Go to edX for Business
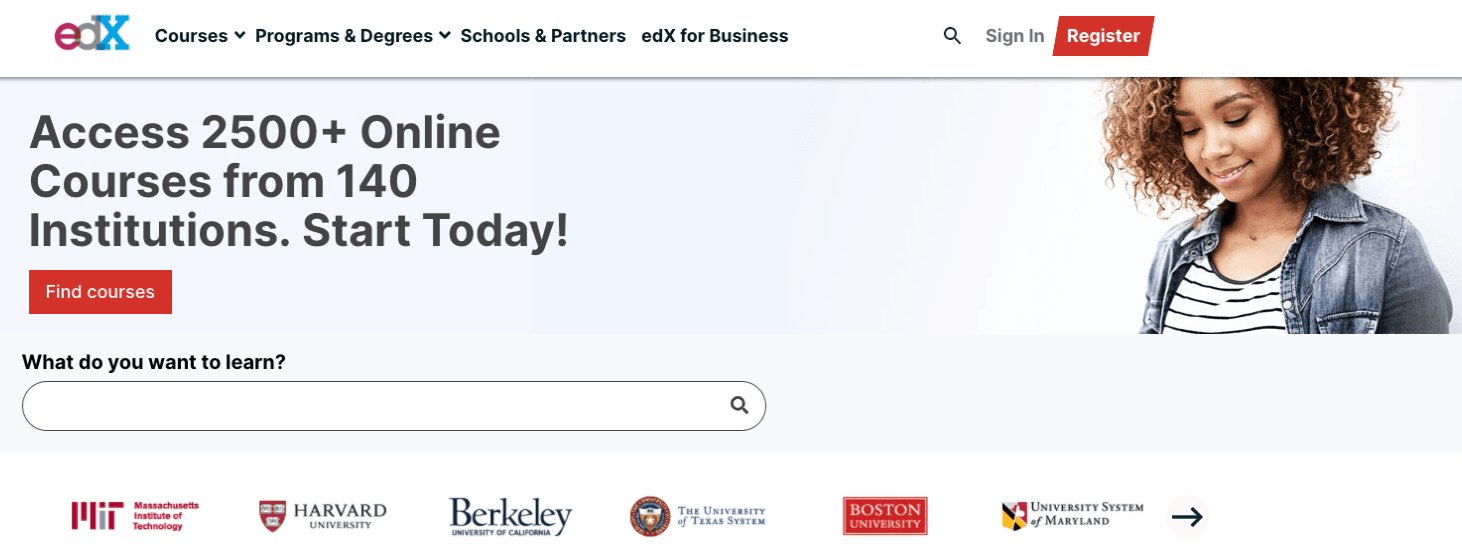The image size is (1462, 546). pos(714,36)
